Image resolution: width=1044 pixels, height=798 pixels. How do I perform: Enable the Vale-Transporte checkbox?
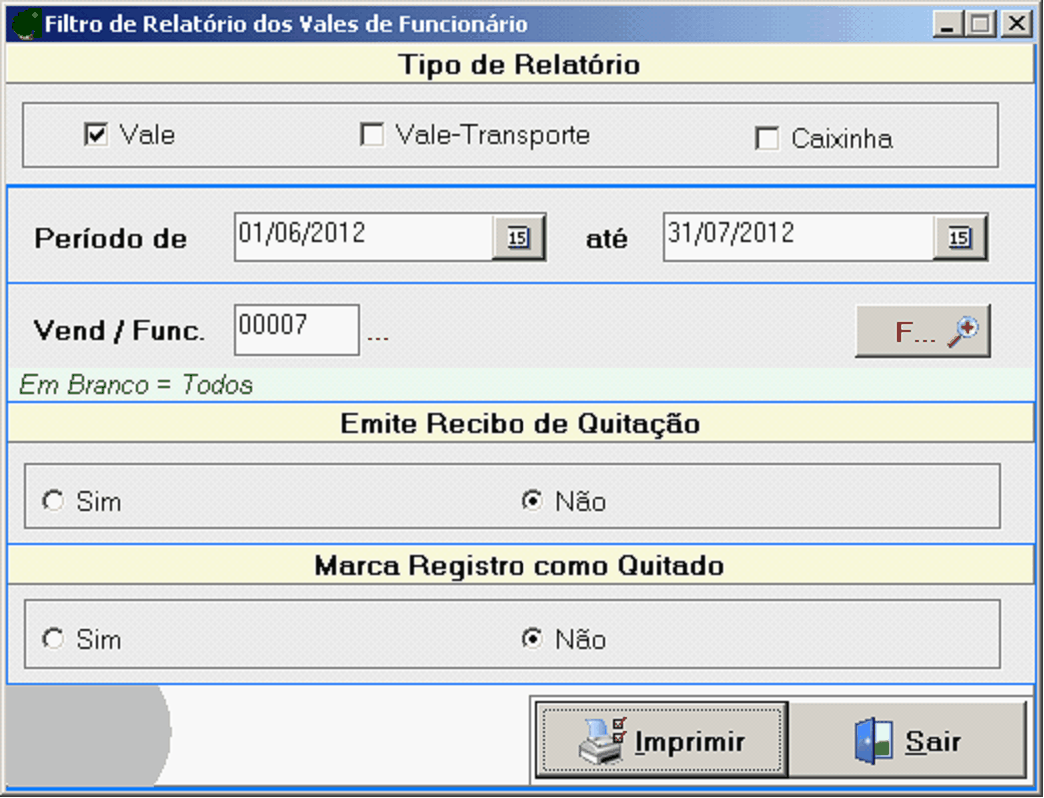(372, 135)
